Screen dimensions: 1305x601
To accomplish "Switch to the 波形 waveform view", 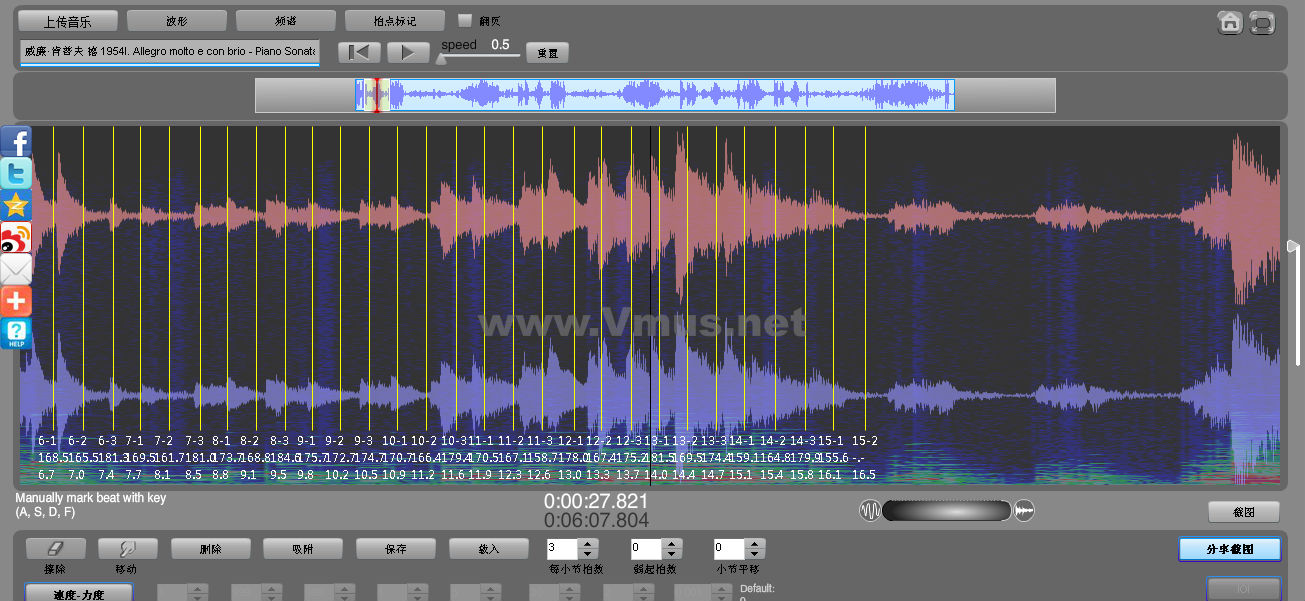I will (177, 21).
